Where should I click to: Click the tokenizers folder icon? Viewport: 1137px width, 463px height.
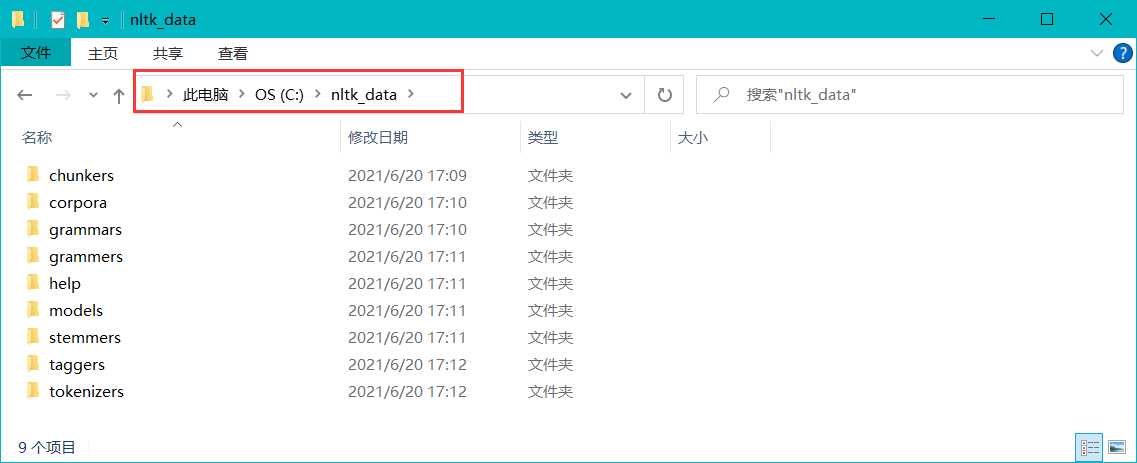(x=33, y=391)
